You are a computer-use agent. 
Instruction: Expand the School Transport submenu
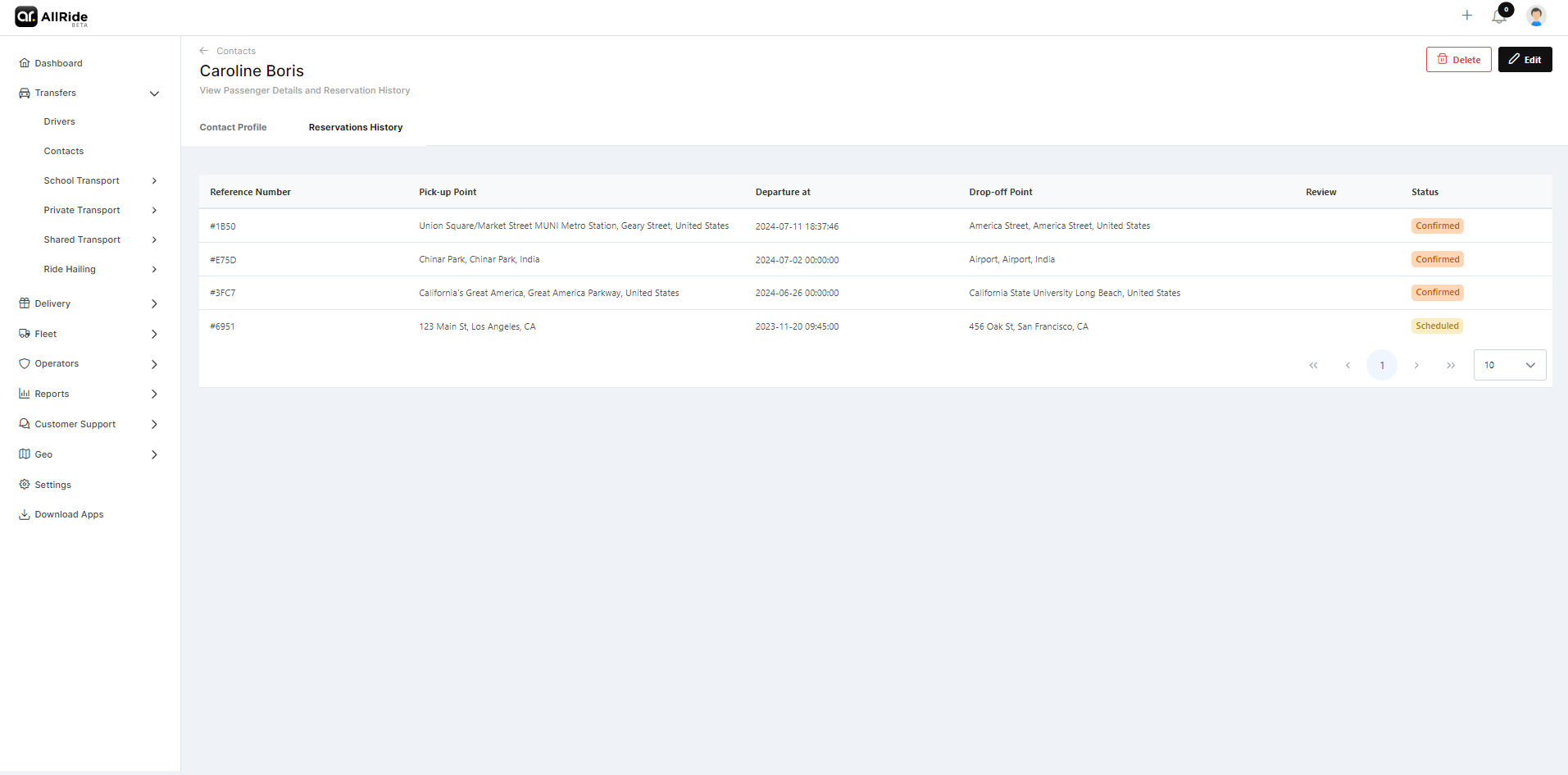[154, 180]
